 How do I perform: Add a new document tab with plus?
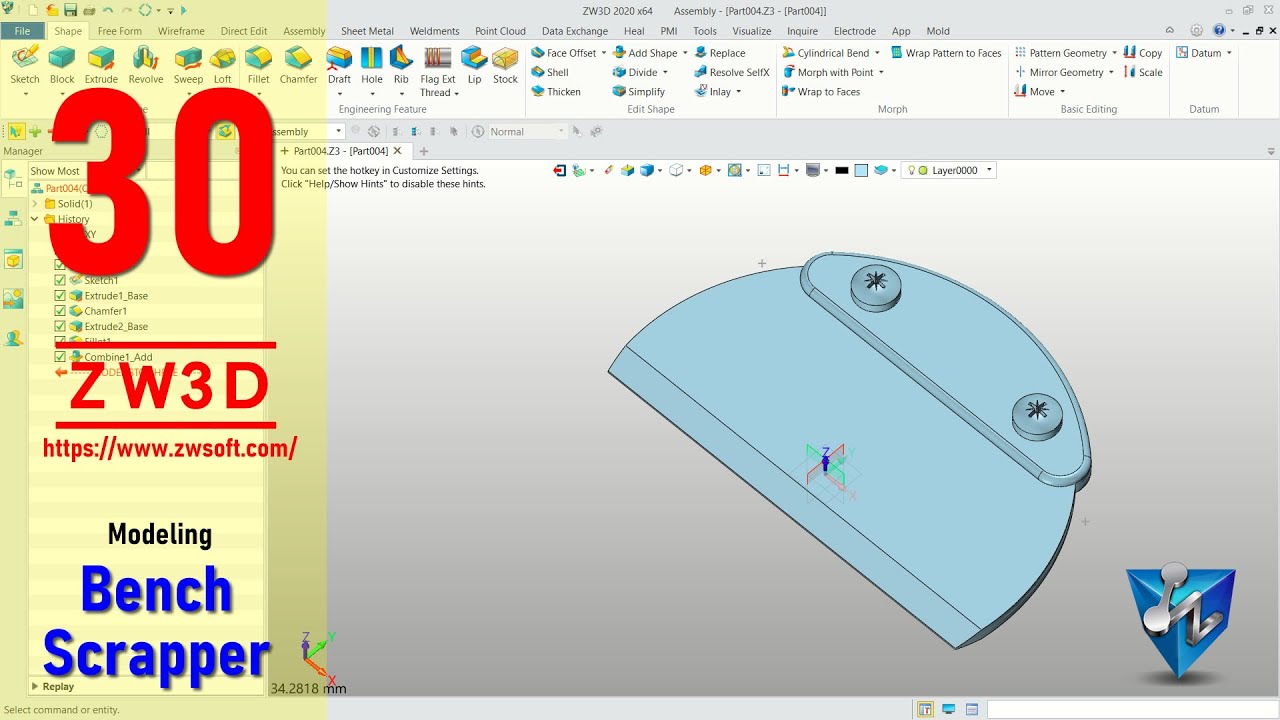click(x=423, y=151)
